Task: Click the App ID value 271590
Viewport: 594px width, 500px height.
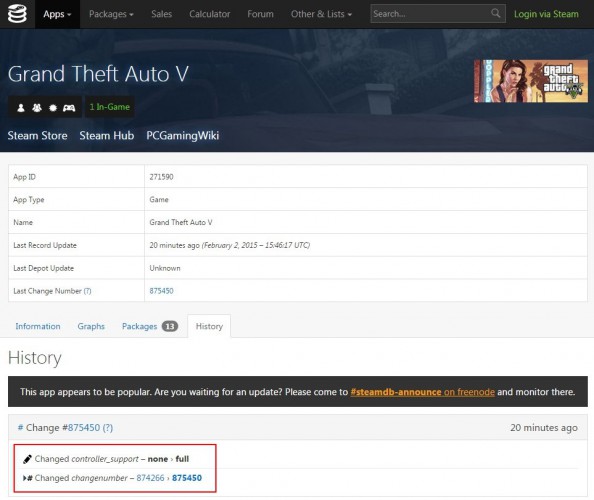Action: 161,177
